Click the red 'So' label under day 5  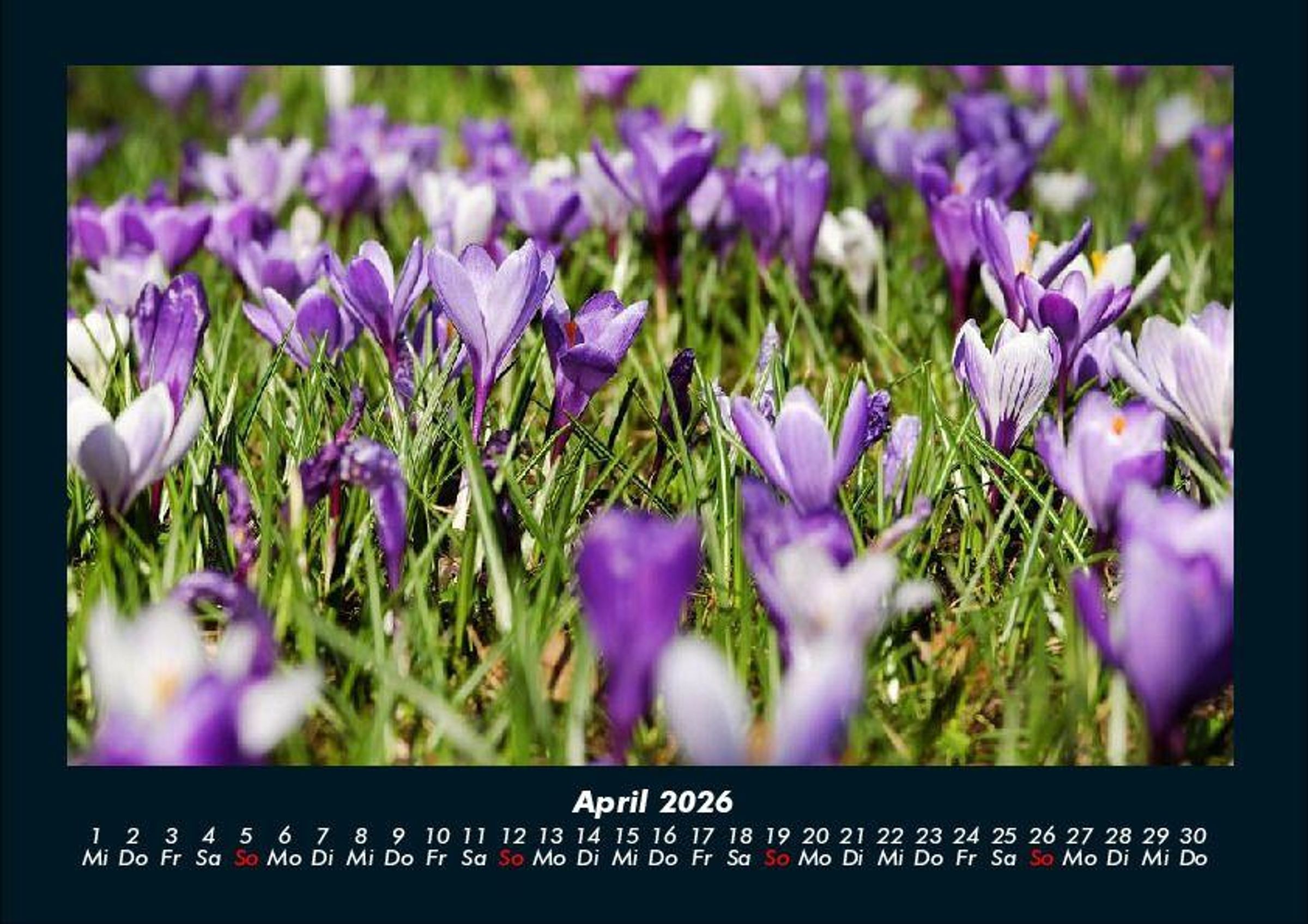coord(246,859)
